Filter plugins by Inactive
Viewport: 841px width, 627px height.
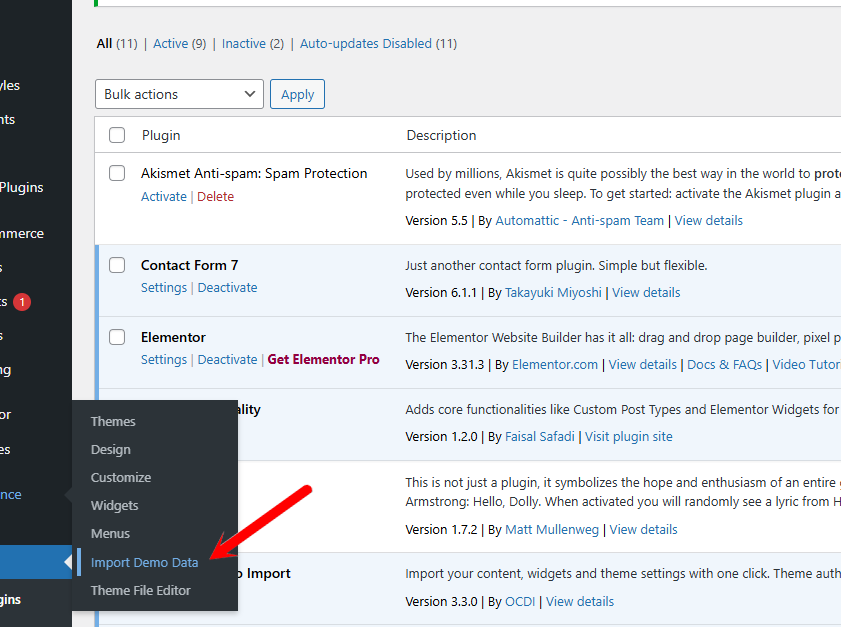(x=243, y=43)
